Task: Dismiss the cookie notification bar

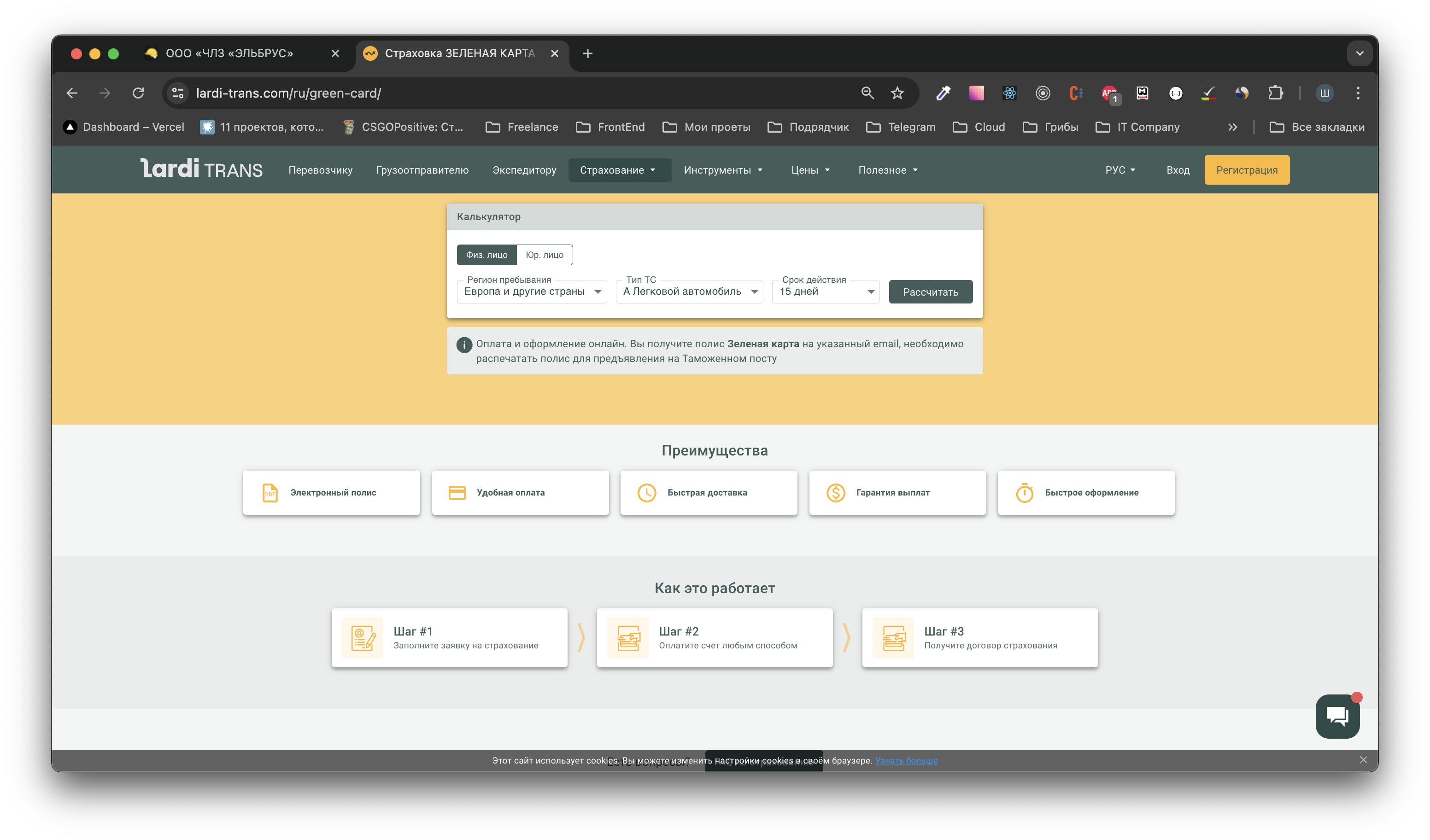Action: pyautogui.click(x=1363, y=760)
